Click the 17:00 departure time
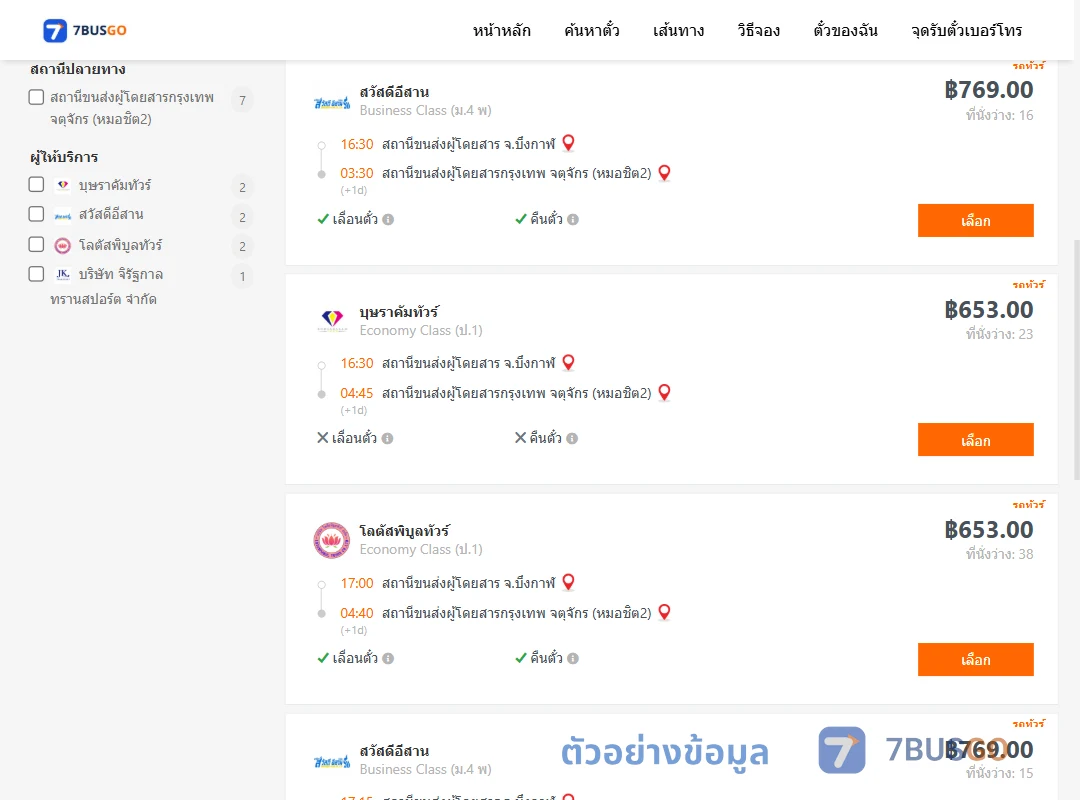 [x=357, y=583]
